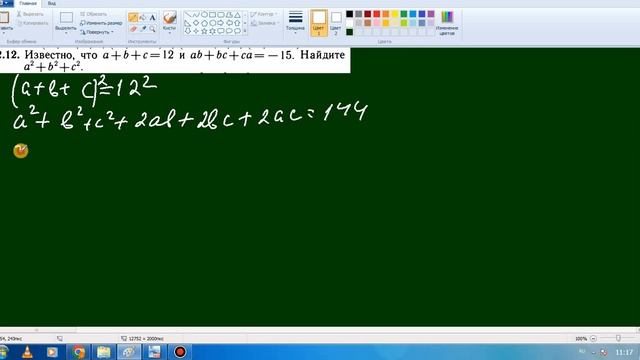The height and width of the screenshot is (360, 640).
Task: Select the Pencil tool
Action: 133,18
